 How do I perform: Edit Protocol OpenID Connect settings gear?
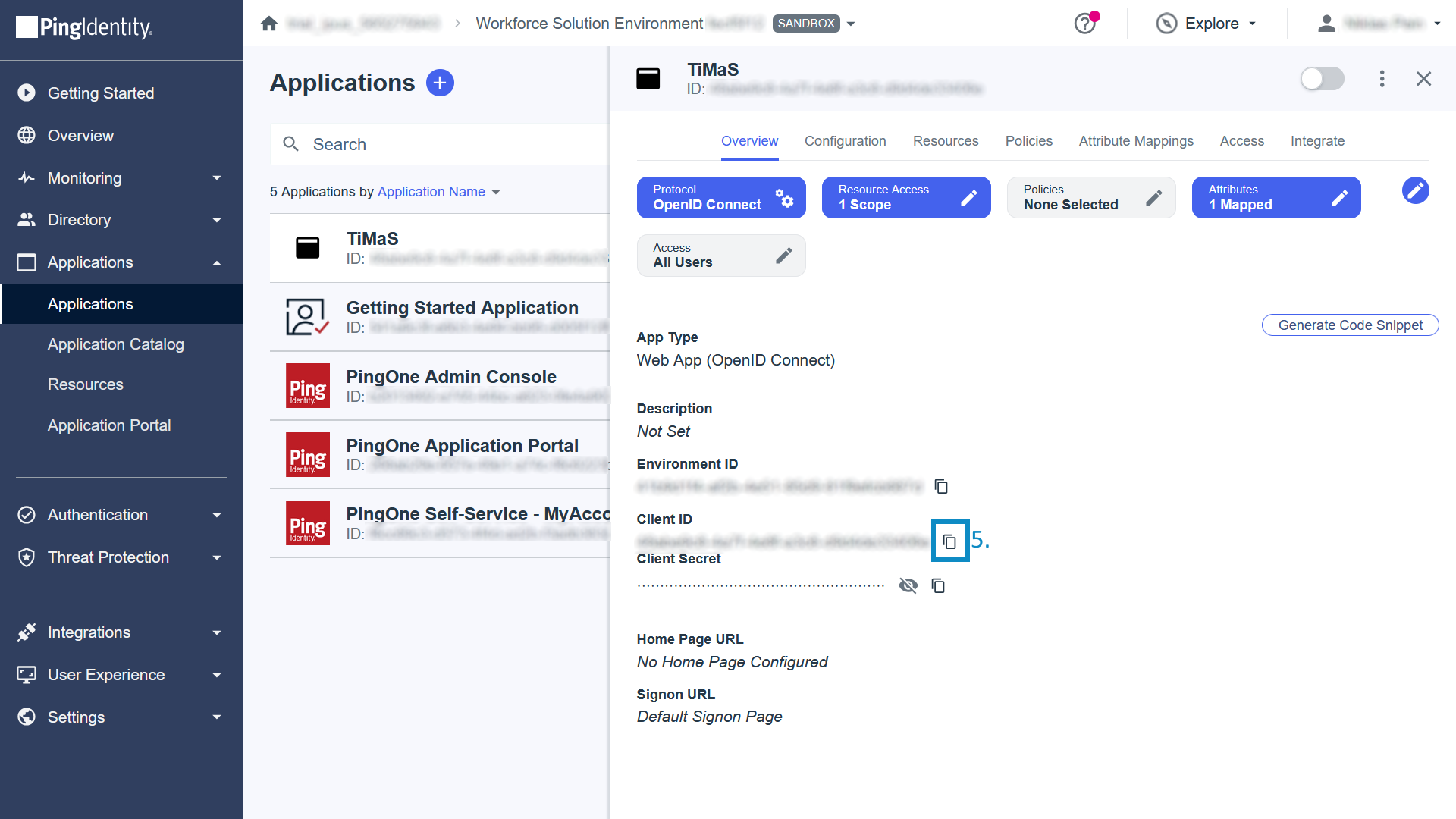point(785,198)
